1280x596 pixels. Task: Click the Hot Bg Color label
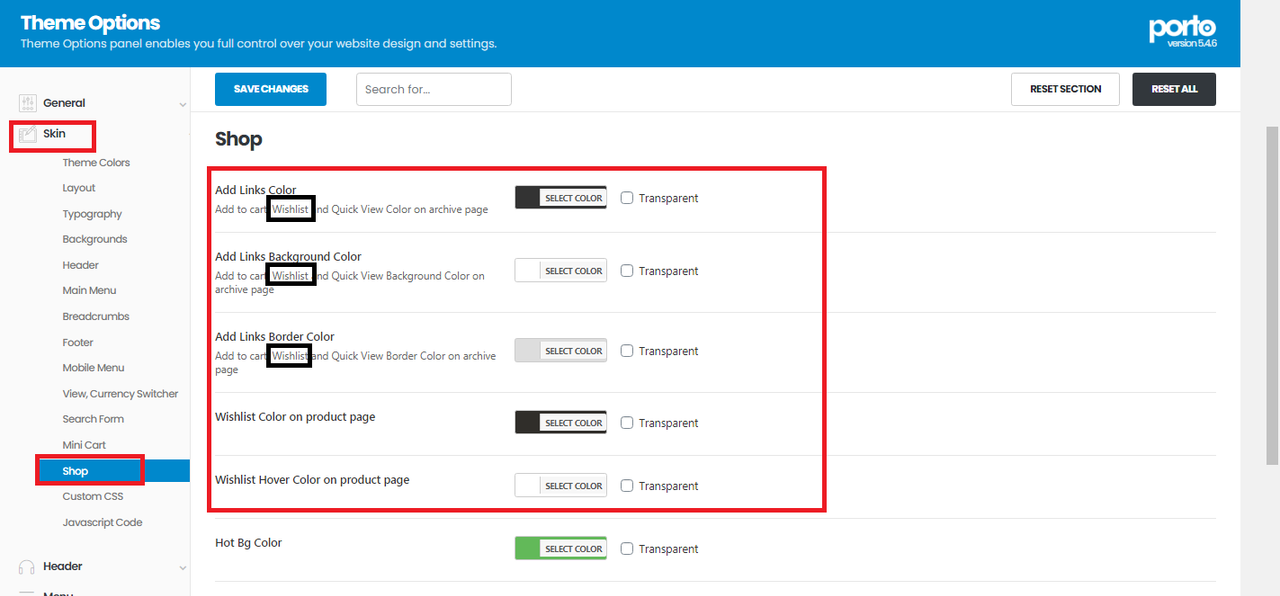tap(249, 543)
